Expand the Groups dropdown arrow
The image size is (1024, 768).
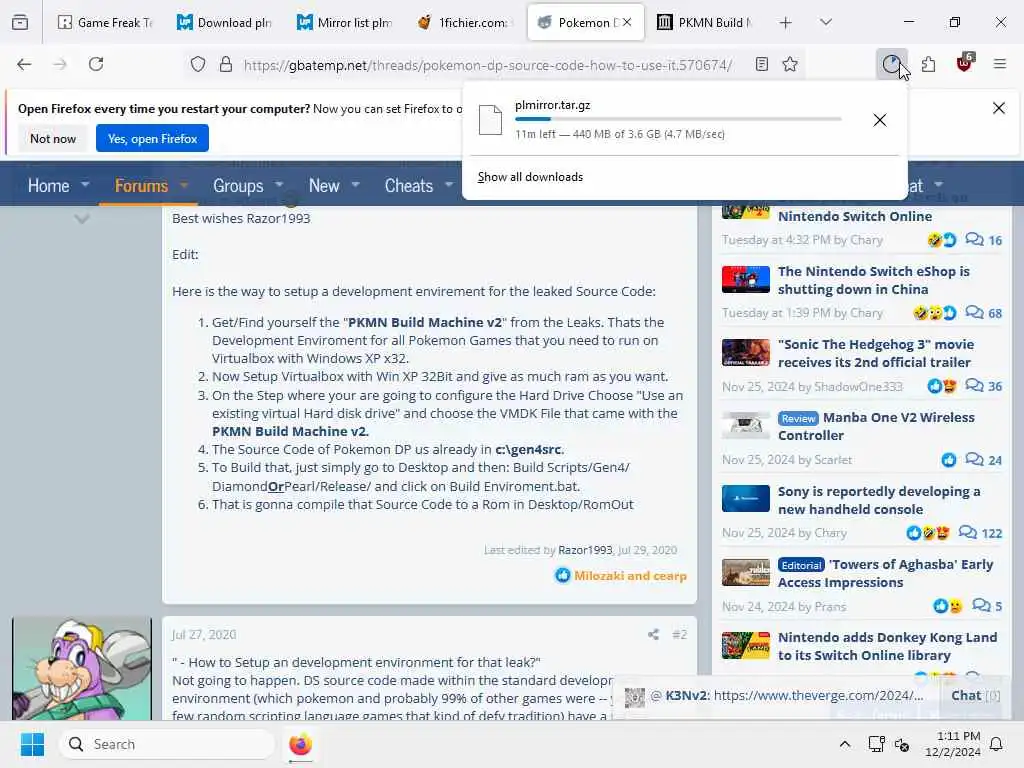pyautogui.click(x=279, y=185)
